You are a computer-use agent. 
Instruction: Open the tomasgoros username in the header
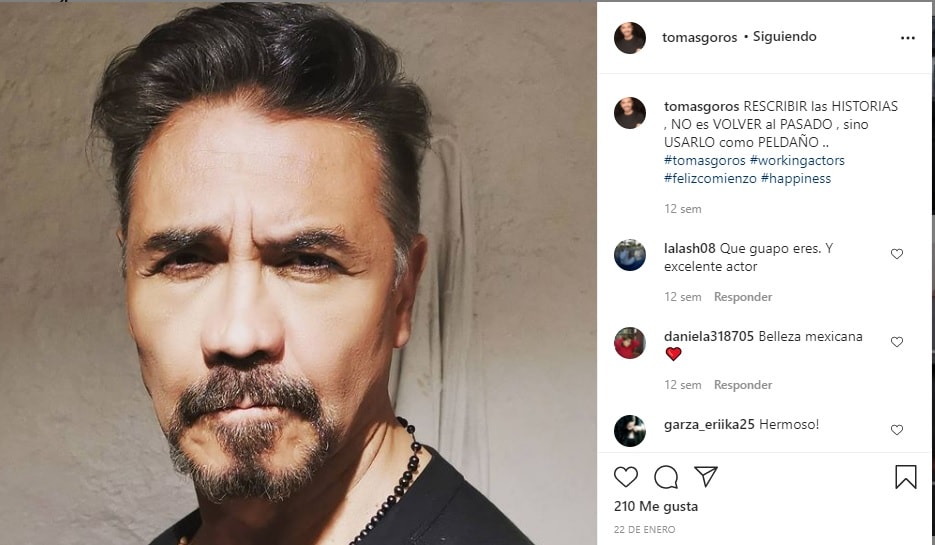[699, 37]
